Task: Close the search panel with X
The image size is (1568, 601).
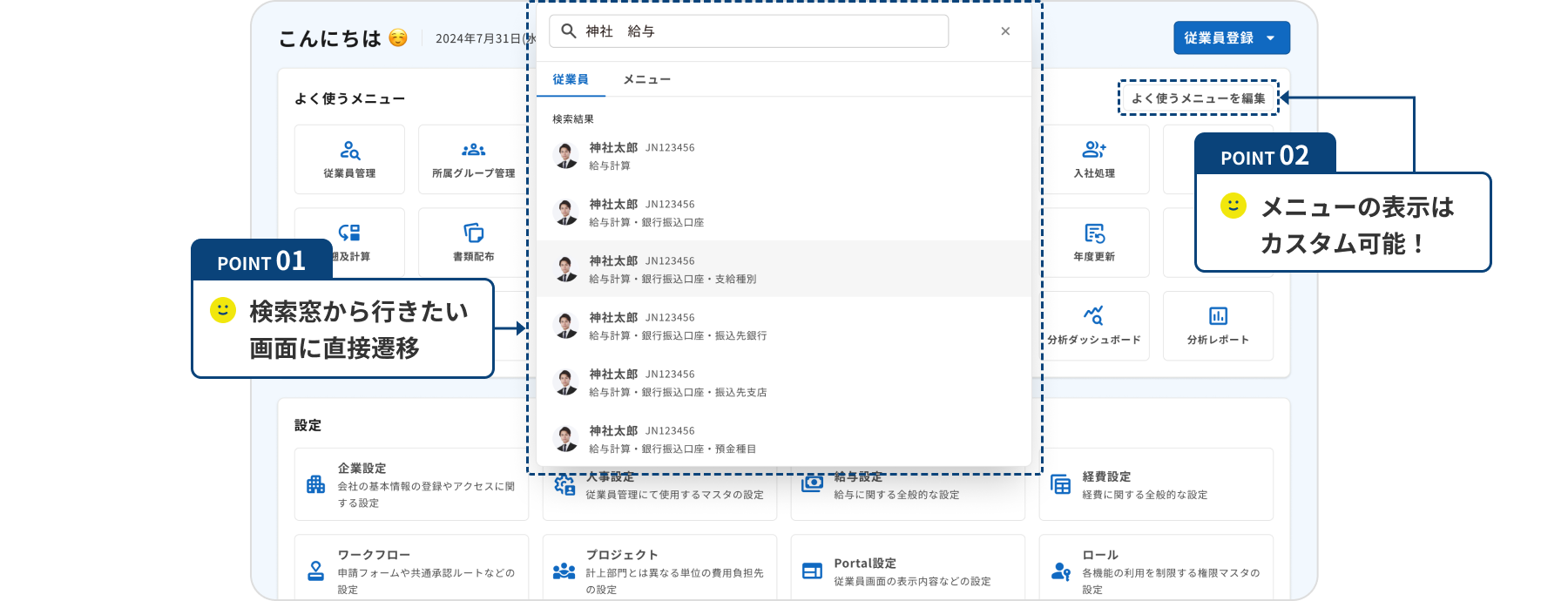Action: click(1005, 31)
